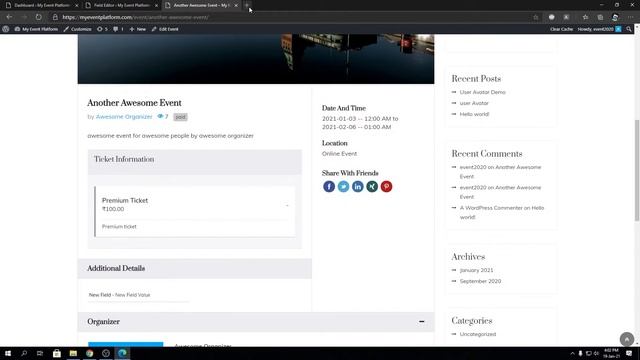This screenshot has width=640, height=360.
Task: Open the New content menu
Action: [x=138, y=29]
